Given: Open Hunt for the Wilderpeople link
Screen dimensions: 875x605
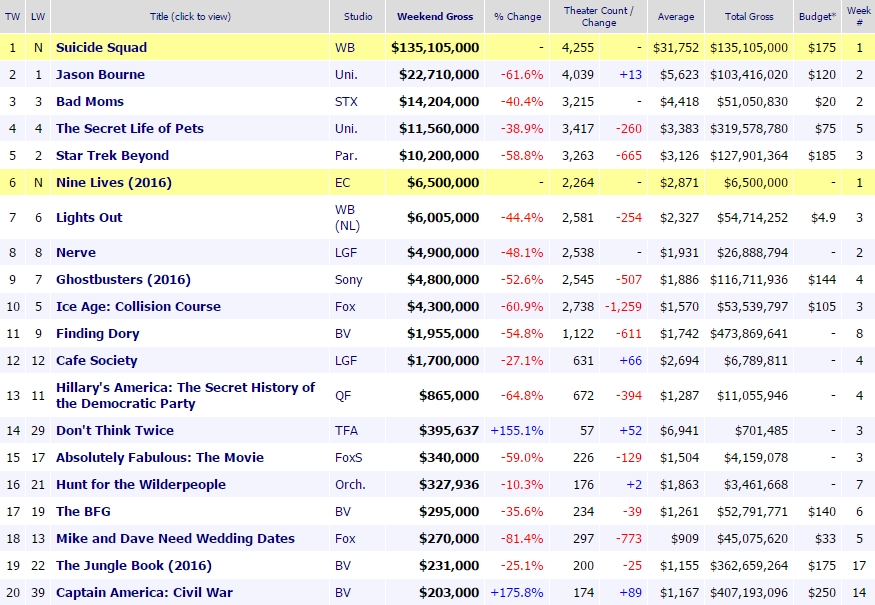Looking at the screenshot, I should pos(141,484).
